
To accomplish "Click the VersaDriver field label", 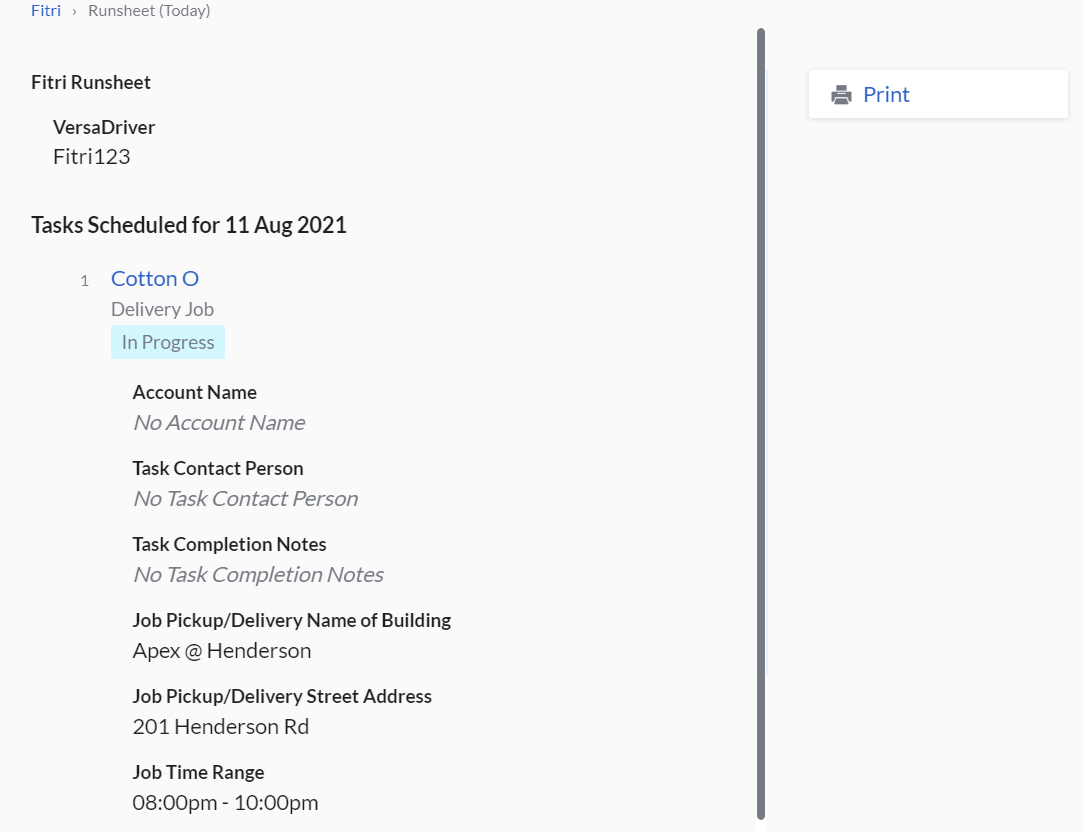I will point(104,127).
